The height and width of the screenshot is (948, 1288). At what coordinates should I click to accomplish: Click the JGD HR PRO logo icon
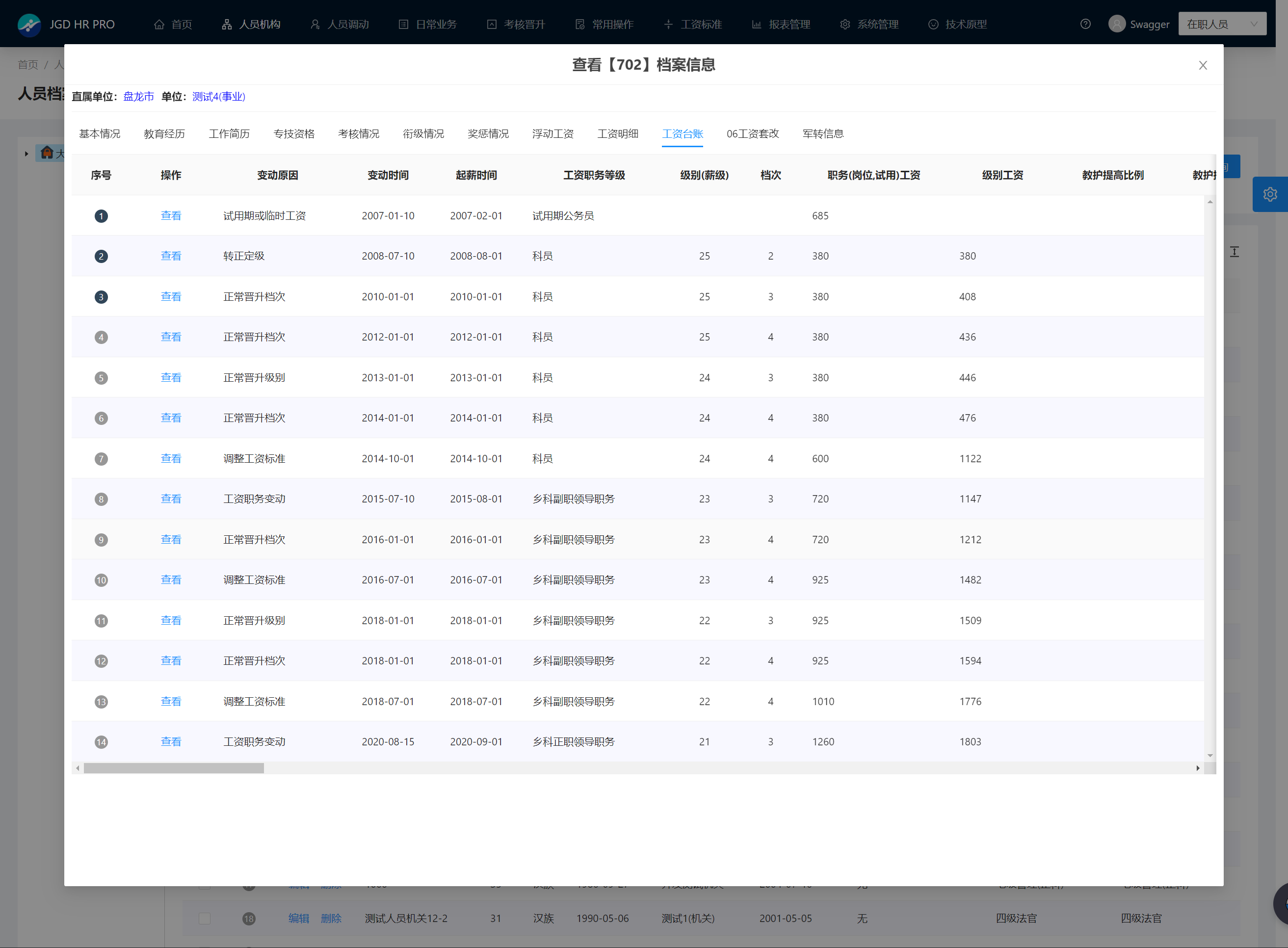pyautogui.click(x=29, y=24)
